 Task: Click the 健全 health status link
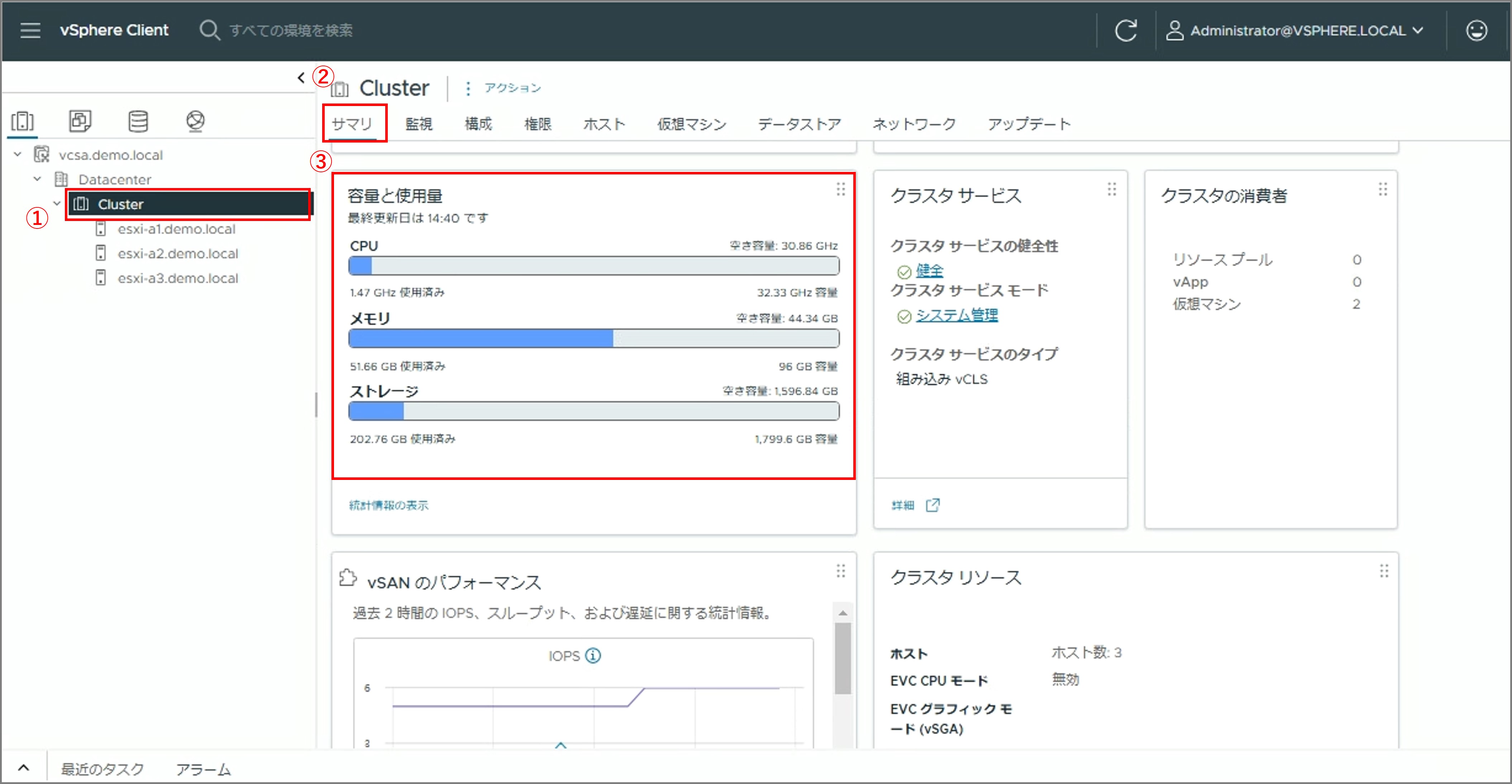pos(930,270)
